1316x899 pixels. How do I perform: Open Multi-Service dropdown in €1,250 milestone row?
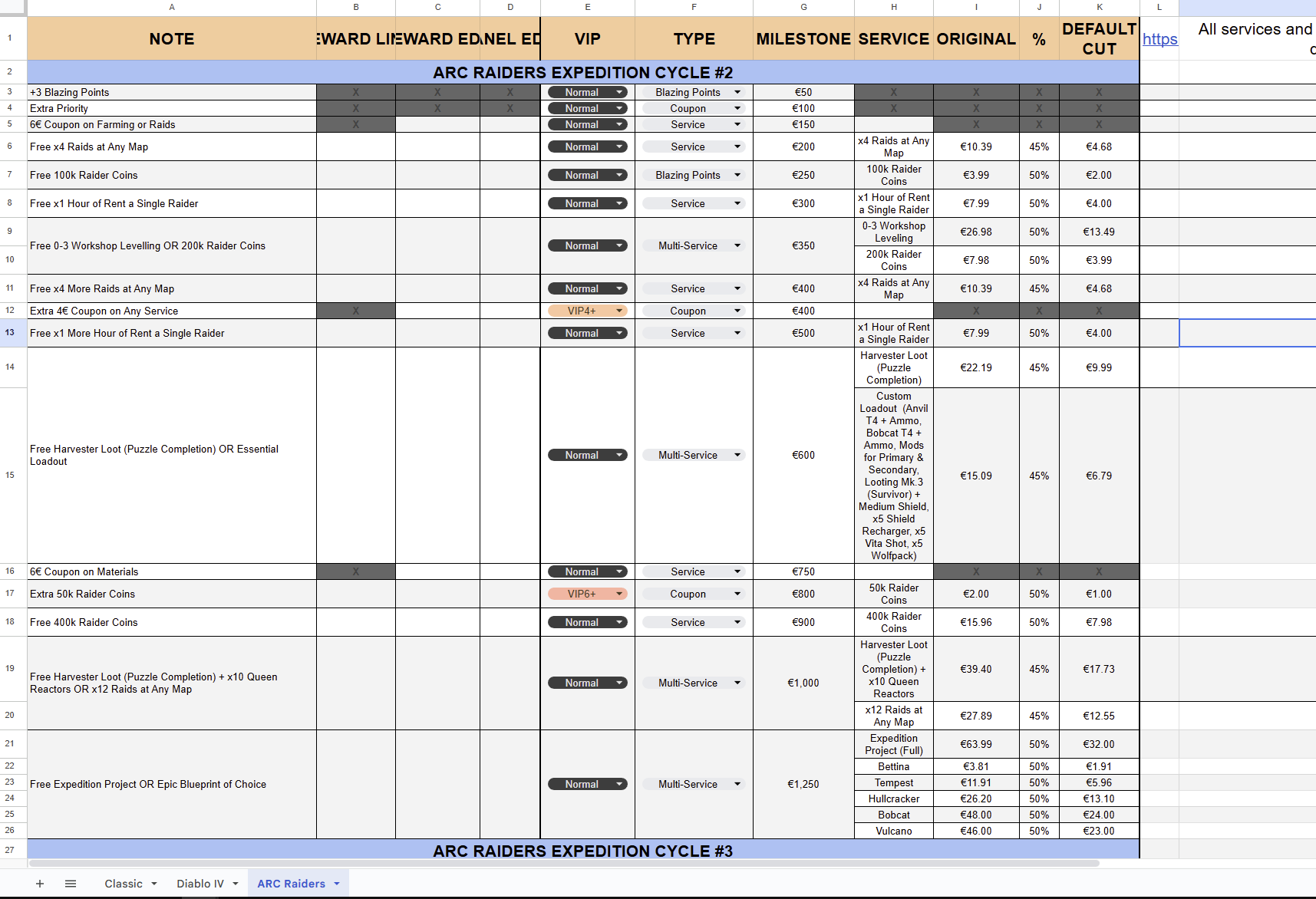pos(694,784)
